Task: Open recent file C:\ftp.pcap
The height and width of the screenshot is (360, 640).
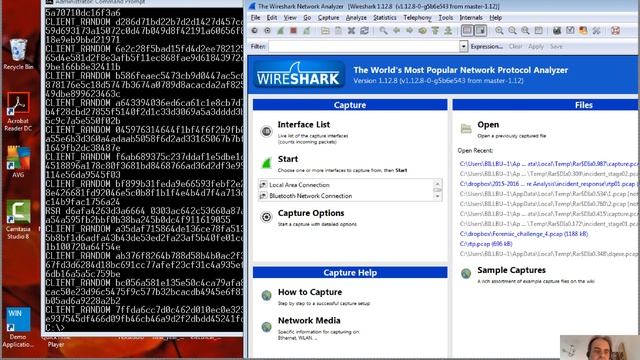Action: coord(486,244)
